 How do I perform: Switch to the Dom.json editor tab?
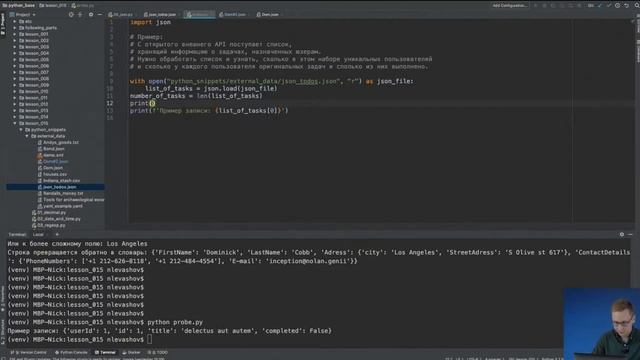tap(267, 14)
